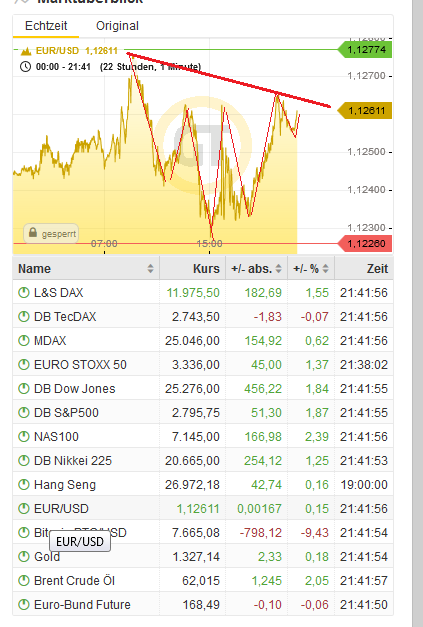423x627 pixels.
Task: Click the realtime icon next to MDAX
Action: 24,341
